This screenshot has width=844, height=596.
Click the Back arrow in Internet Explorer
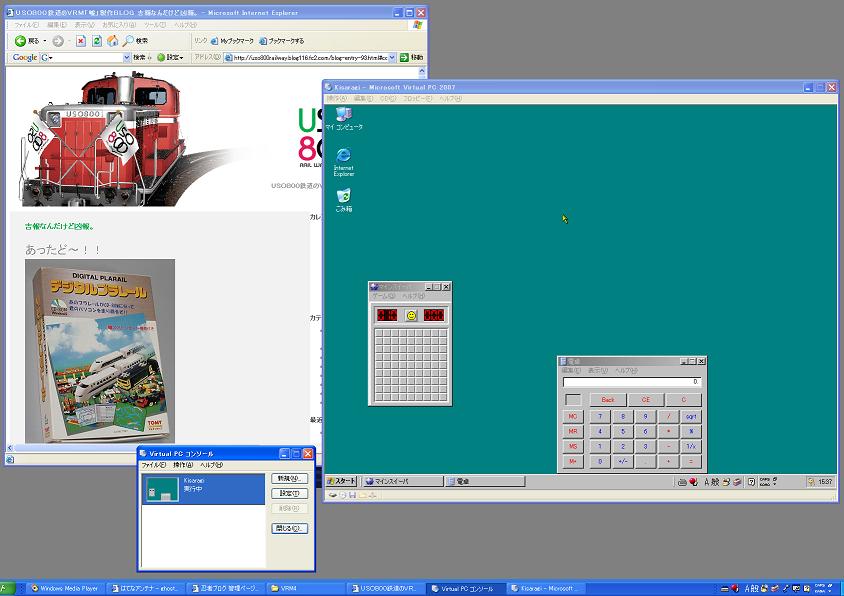click(x=20, y=41)
